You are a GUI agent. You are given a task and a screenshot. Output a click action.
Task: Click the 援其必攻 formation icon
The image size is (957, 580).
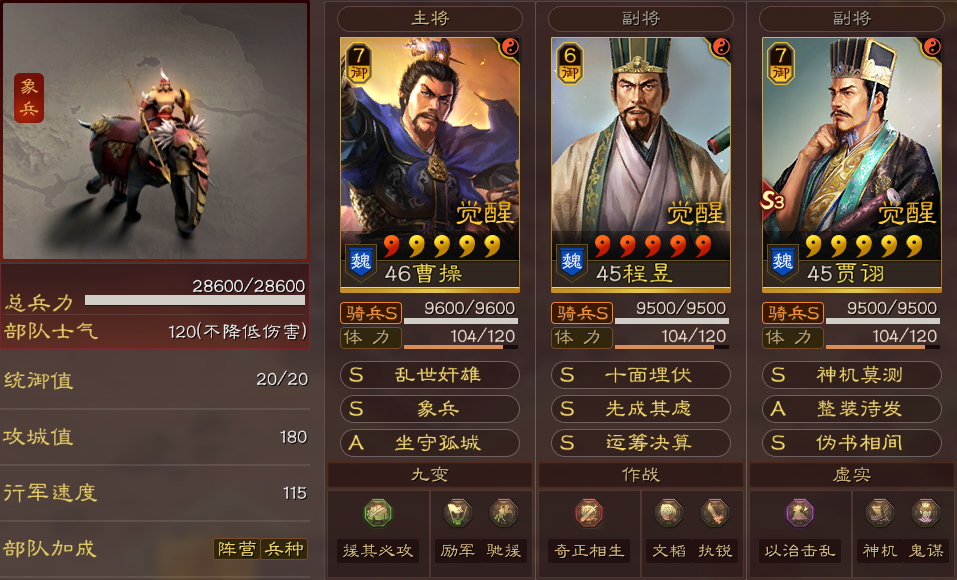point(378,513)
